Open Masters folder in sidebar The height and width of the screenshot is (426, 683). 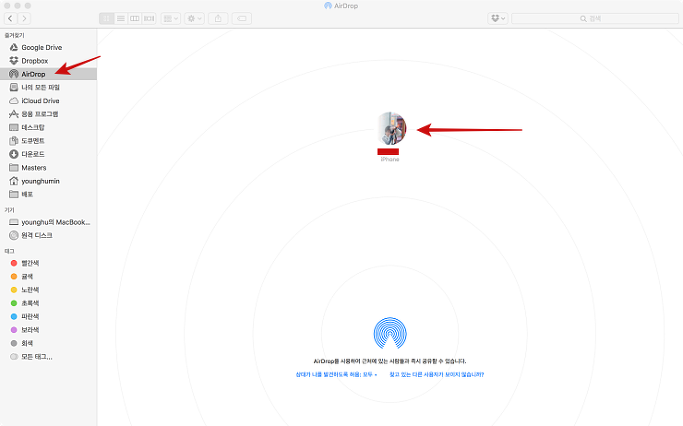click(x=48, y=168)
